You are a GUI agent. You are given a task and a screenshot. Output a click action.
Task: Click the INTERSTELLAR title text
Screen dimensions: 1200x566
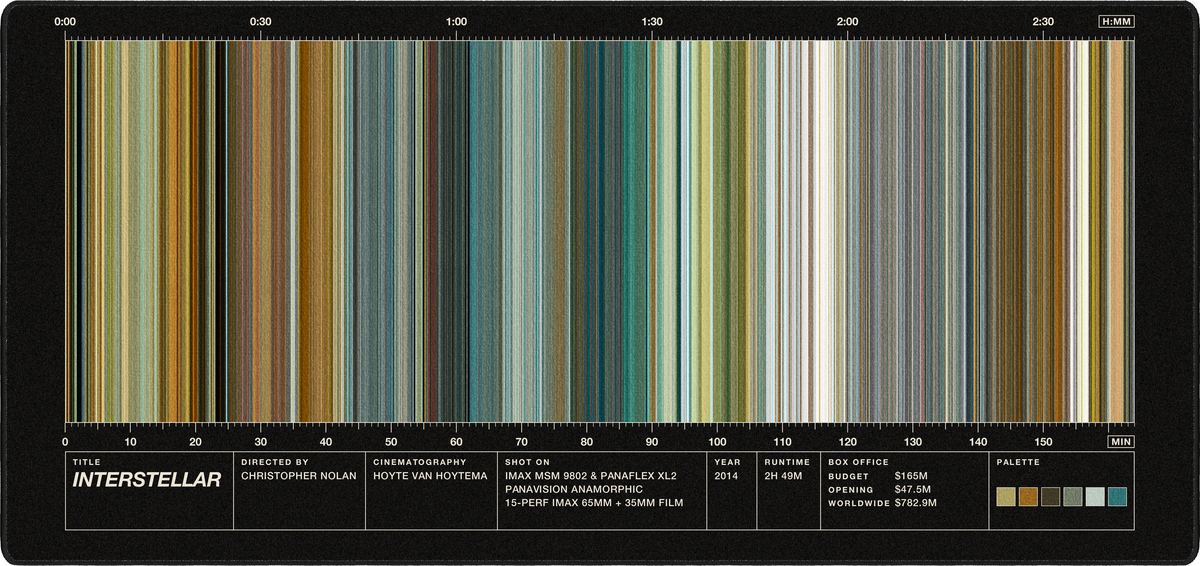(x=146, y=480)
